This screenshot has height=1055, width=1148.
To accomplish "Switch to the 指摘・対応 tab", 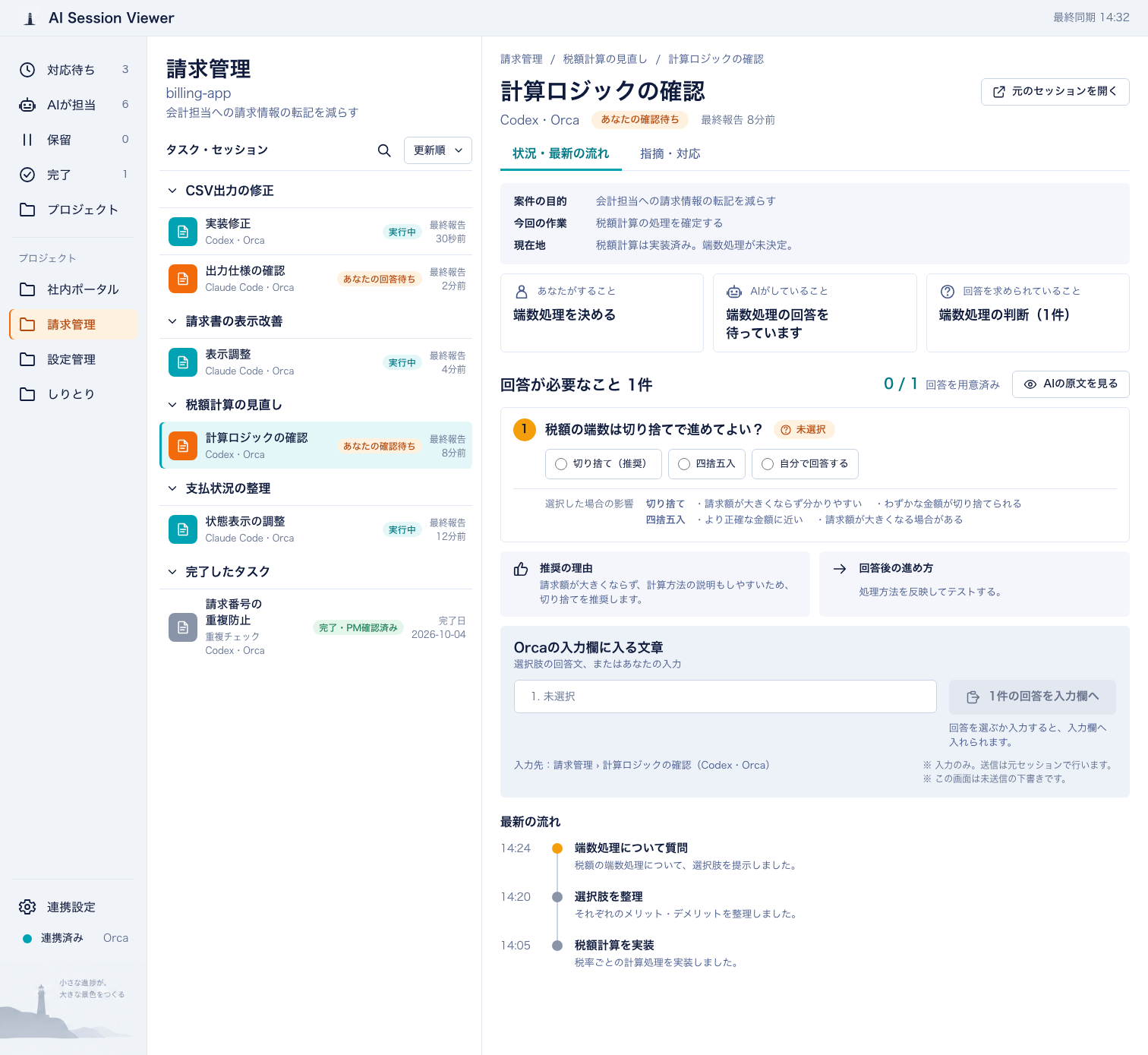I will 670,154.
